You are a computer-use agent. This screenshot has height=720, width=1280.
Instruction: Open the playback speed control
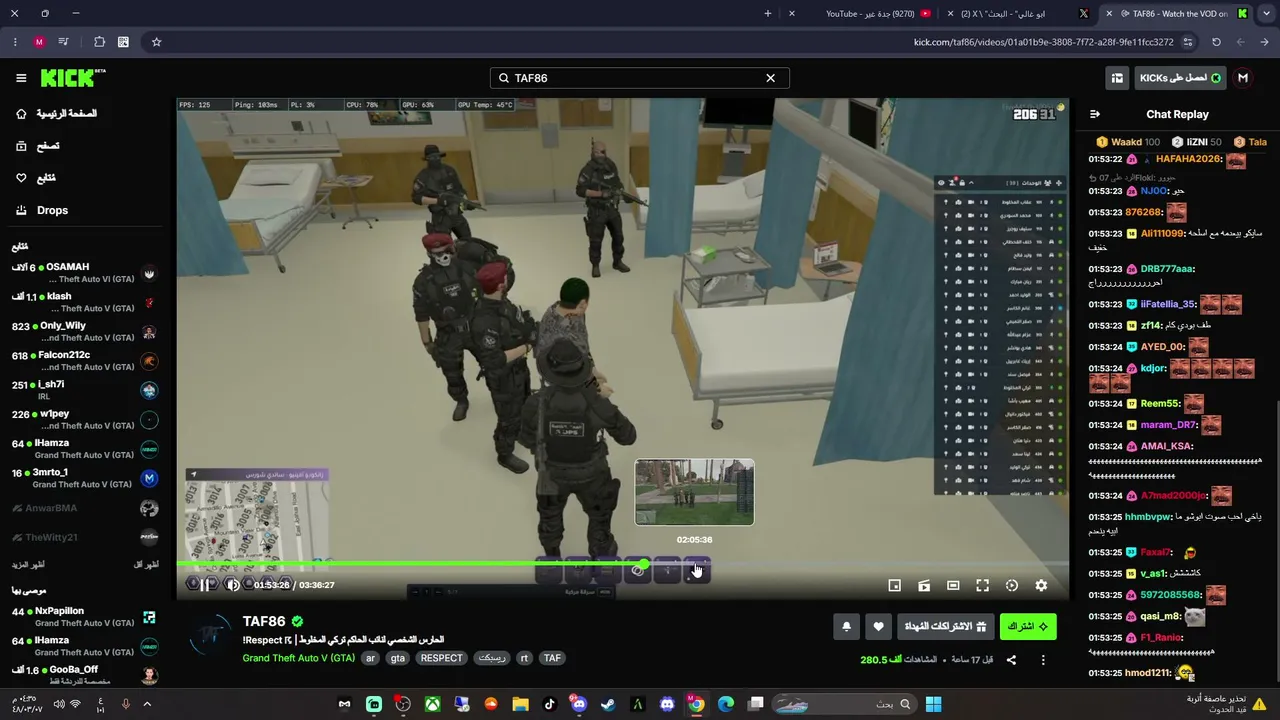1011,585
